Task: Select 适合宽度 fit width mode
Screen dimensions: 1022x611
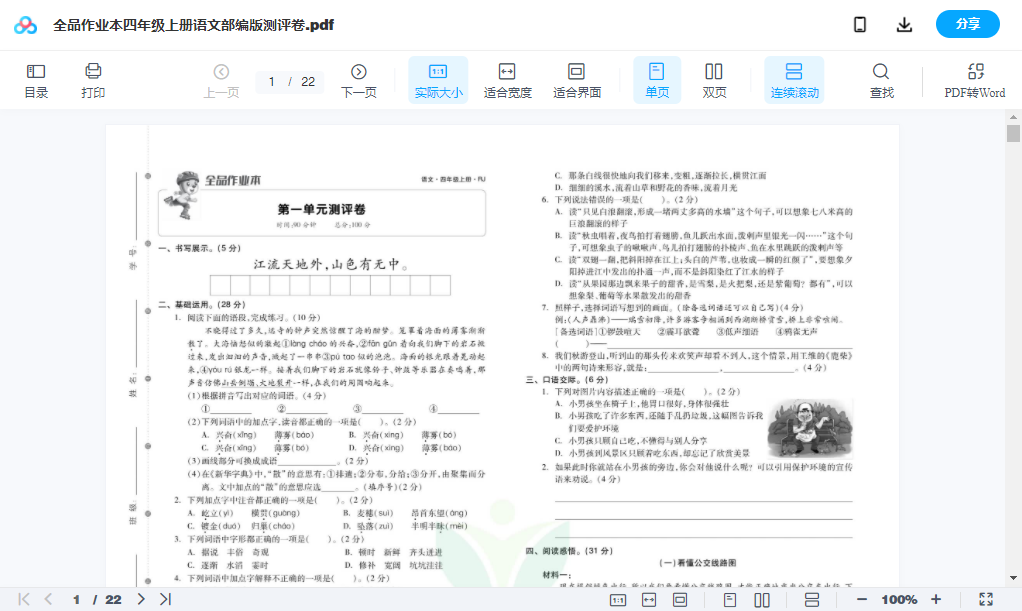Action: click(507, 80)
